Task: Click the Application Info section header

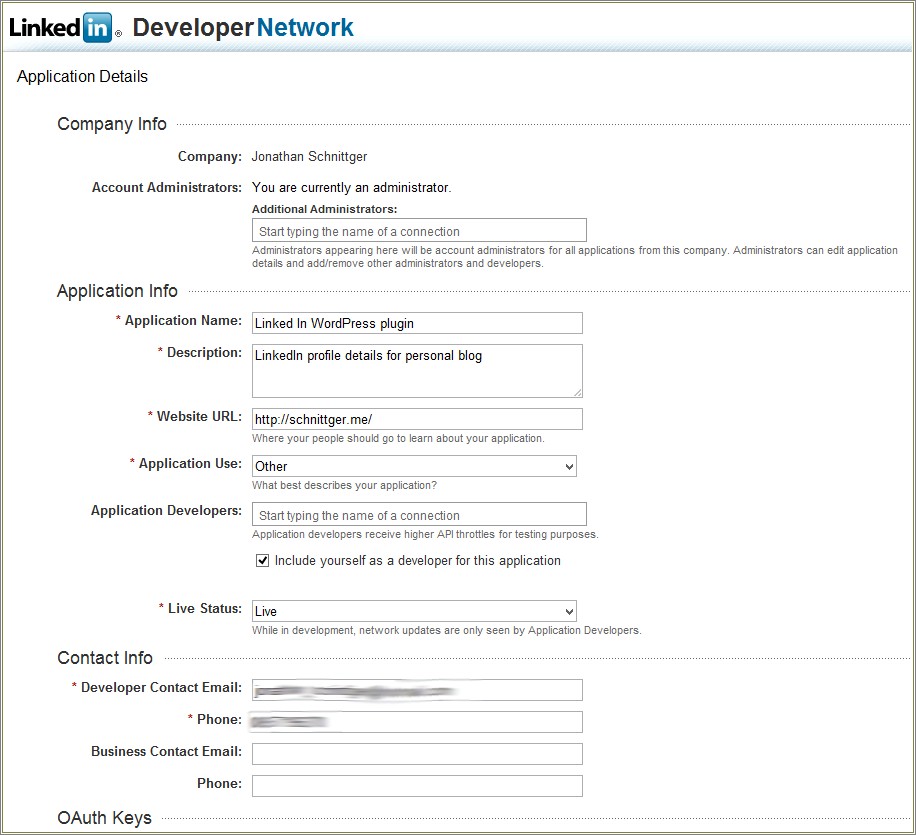Action: [117, 291]
